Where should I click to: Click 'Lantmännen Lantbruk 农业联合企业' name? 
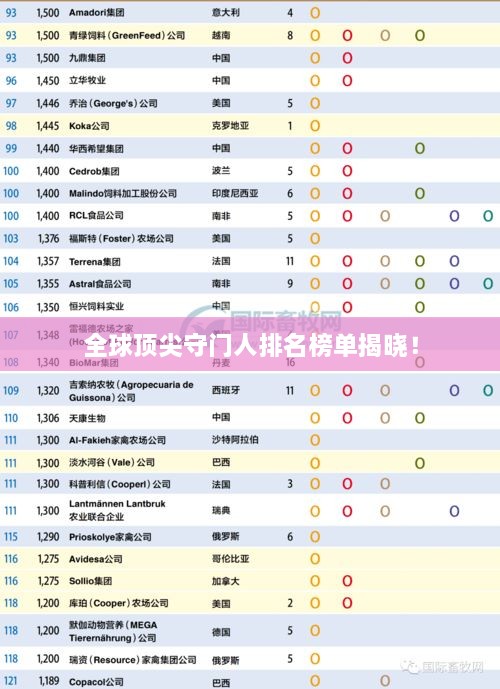click(x=117, y=510)
